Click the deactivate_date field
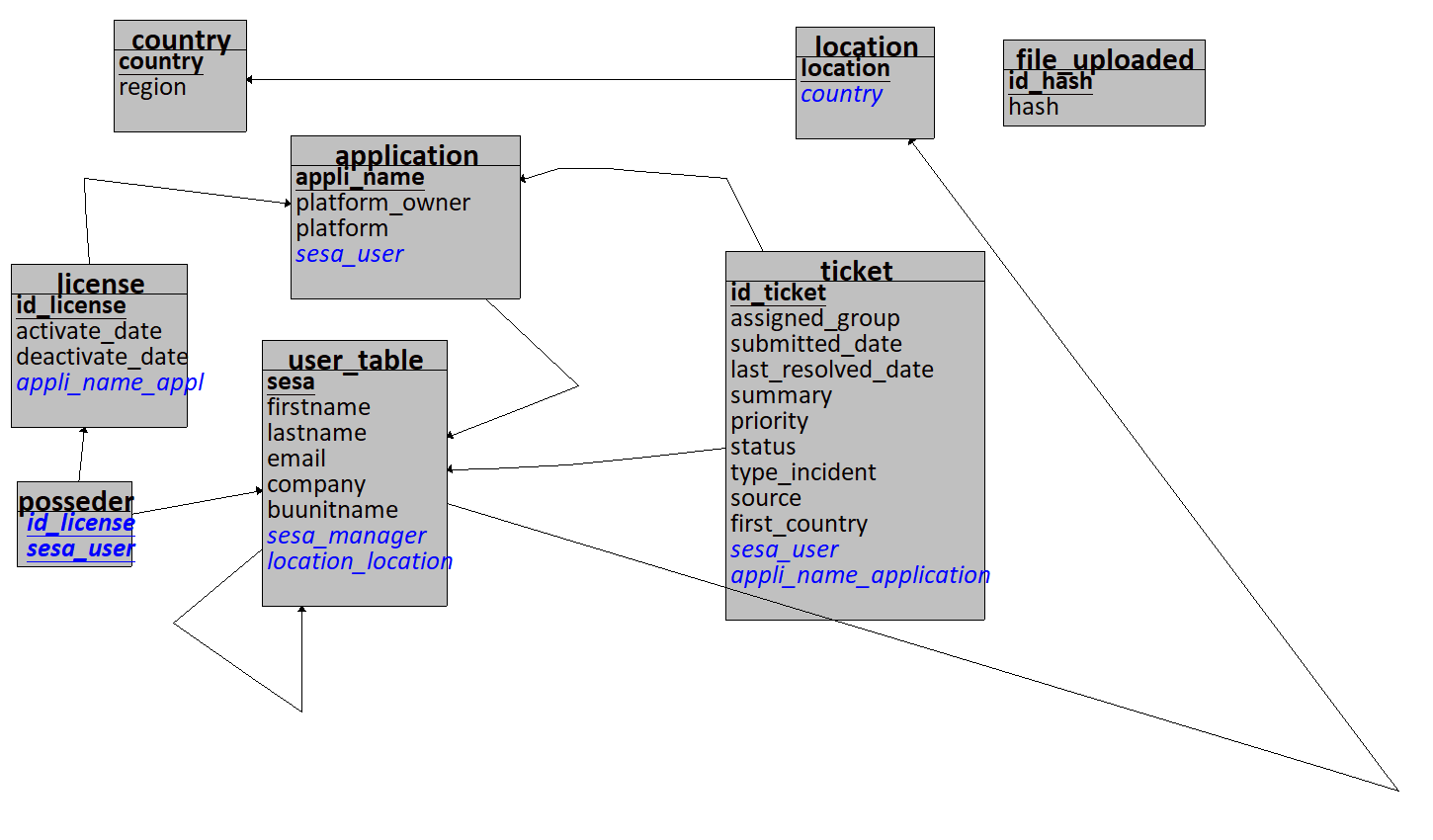The height and width of the screenshot is (840, 1433). [102, 358]
